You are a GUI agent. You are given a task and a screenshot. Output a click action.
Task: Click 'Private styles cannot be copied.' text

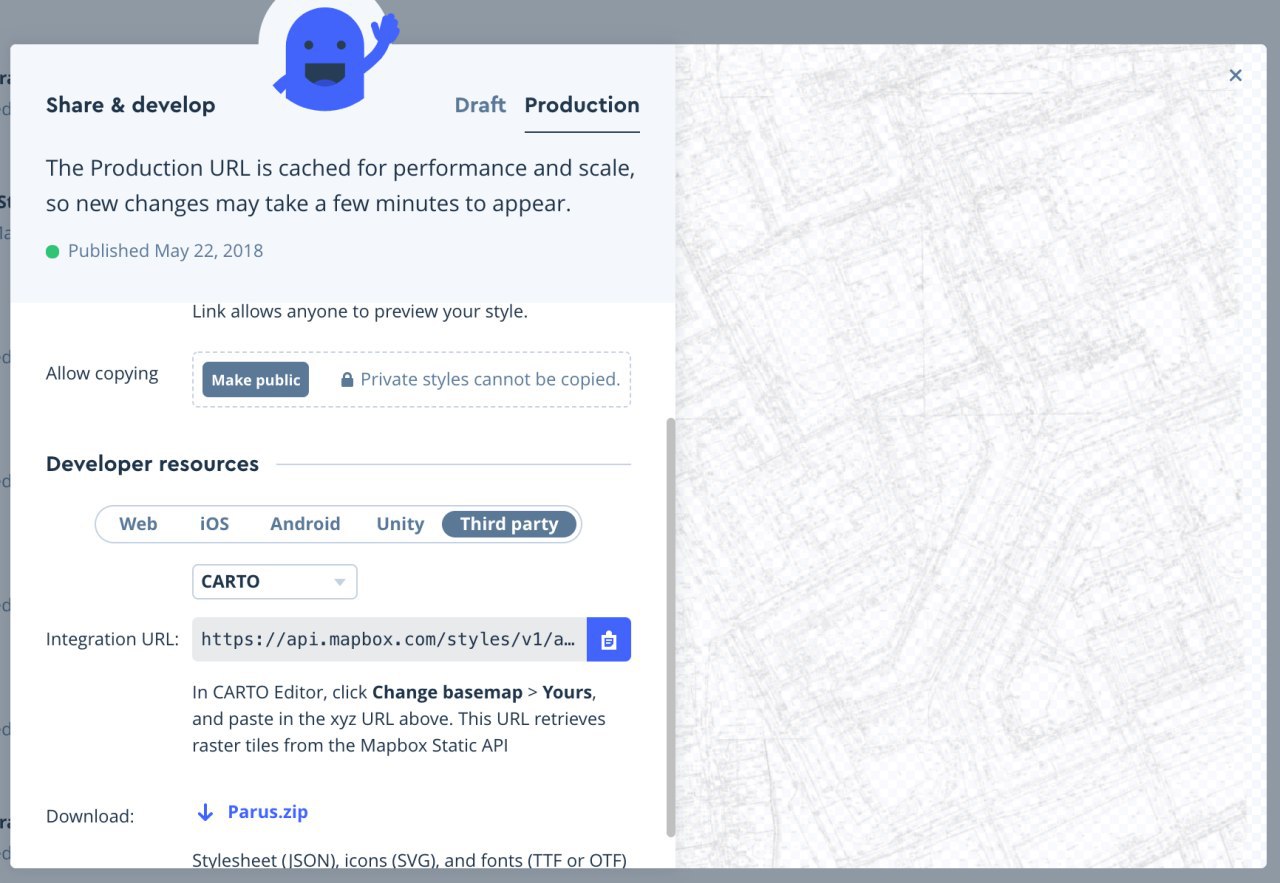(x=490, y=380)
